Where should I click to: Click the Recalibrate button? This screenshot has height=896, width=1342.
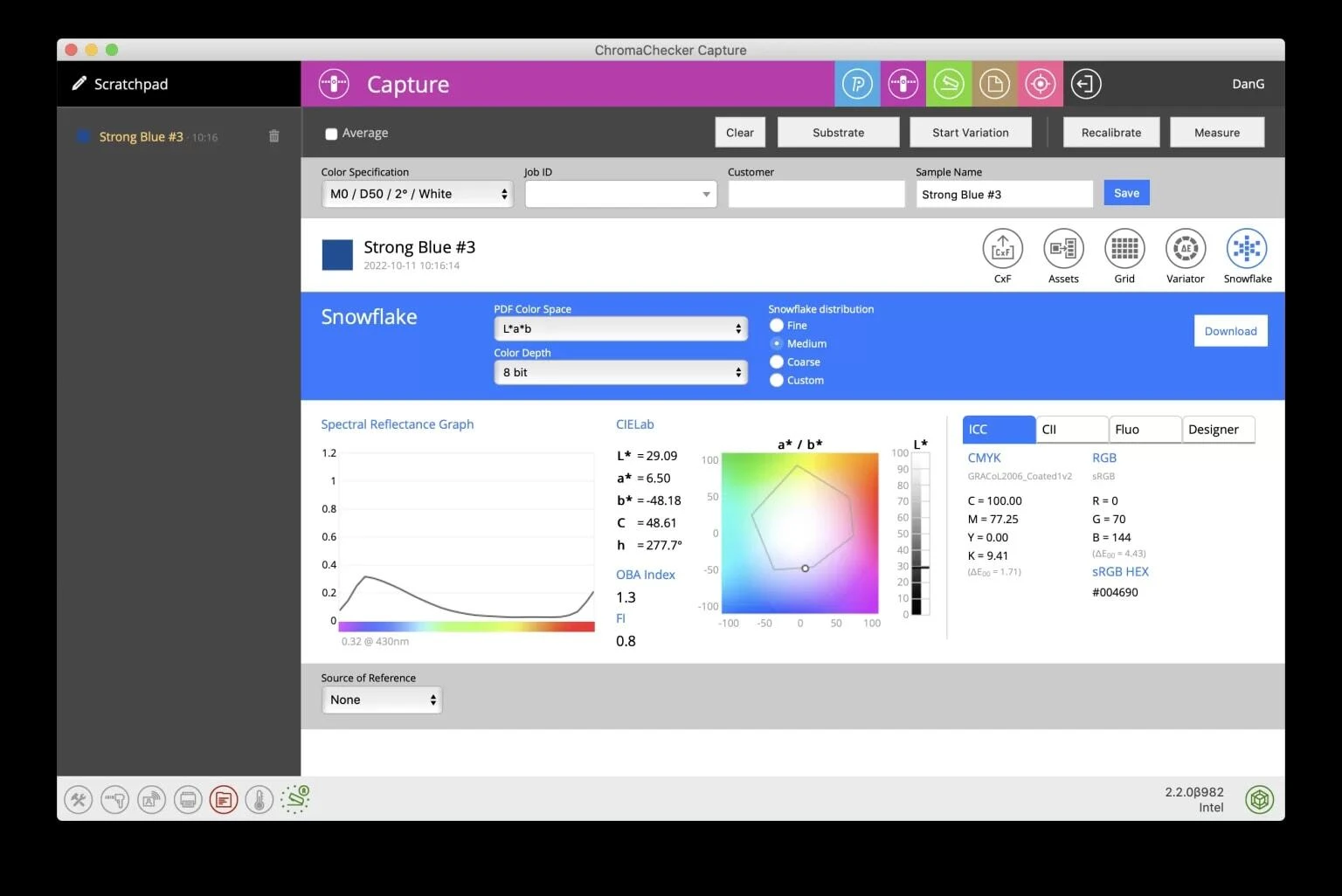[x=1111, y=133]
